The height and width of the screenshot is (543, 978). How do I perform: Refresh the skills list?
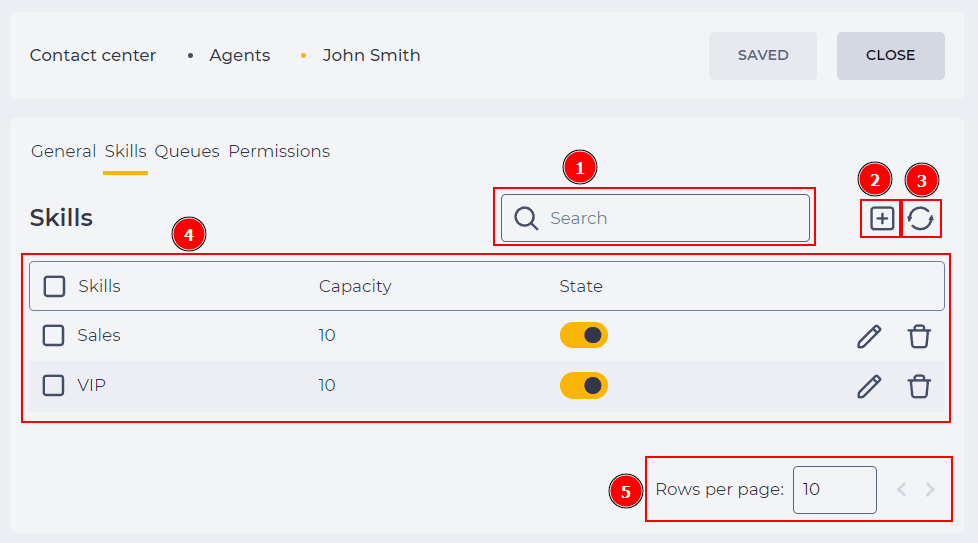tap(921, 219)
